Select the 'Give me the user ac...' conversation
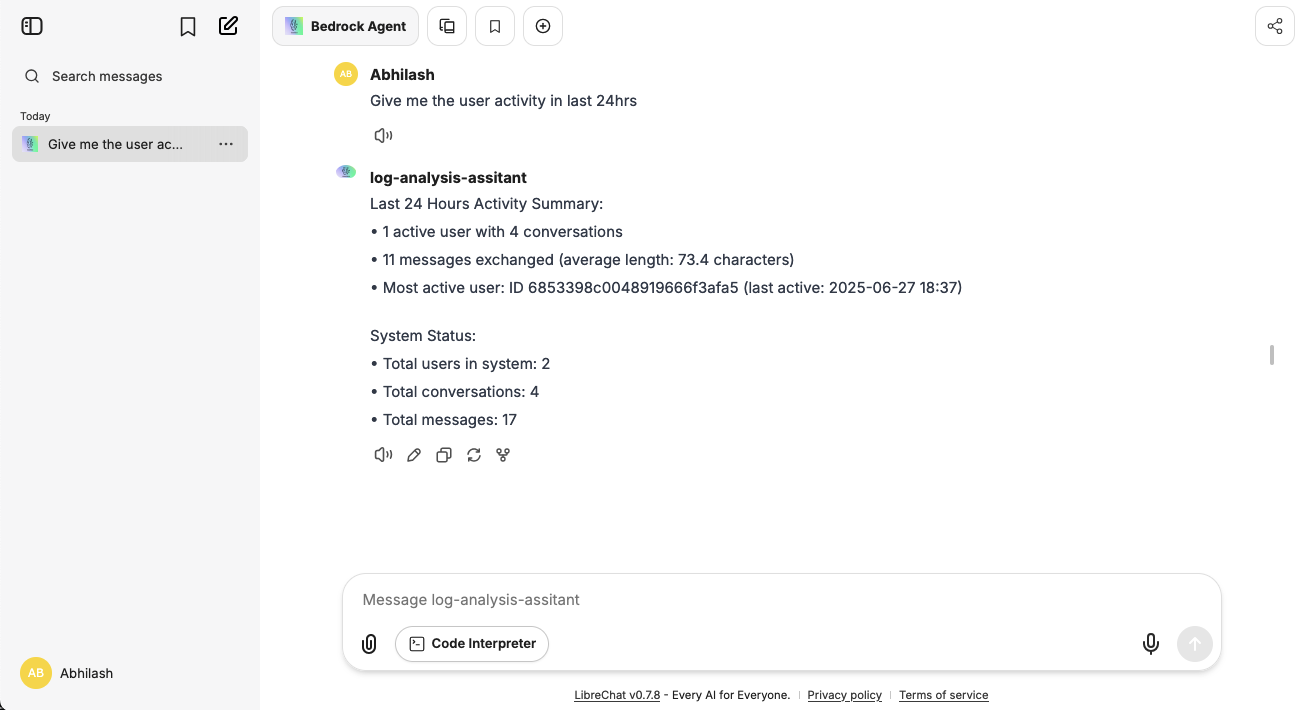 point(115,144)
